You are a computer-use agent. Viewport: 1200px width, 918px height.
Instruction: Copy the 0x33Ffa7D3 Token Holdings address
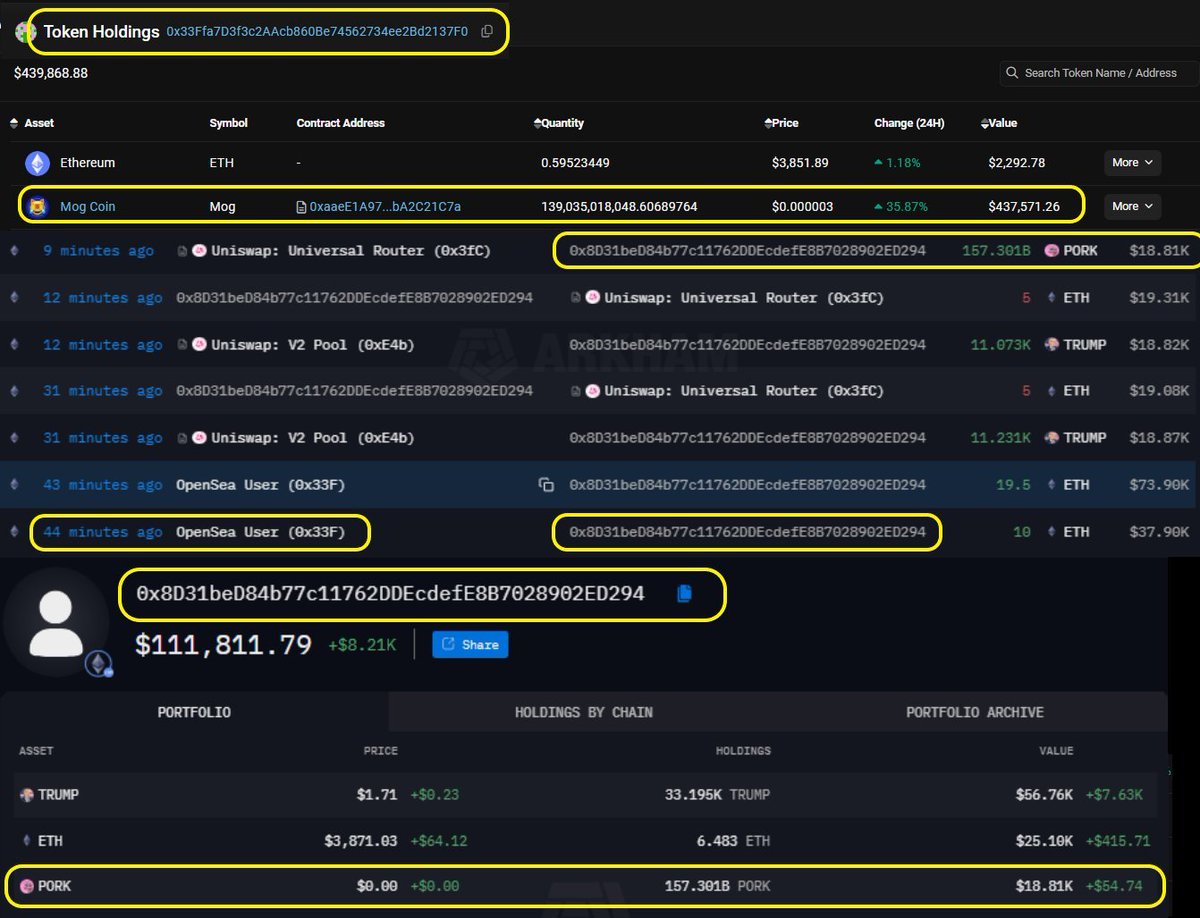487,32
